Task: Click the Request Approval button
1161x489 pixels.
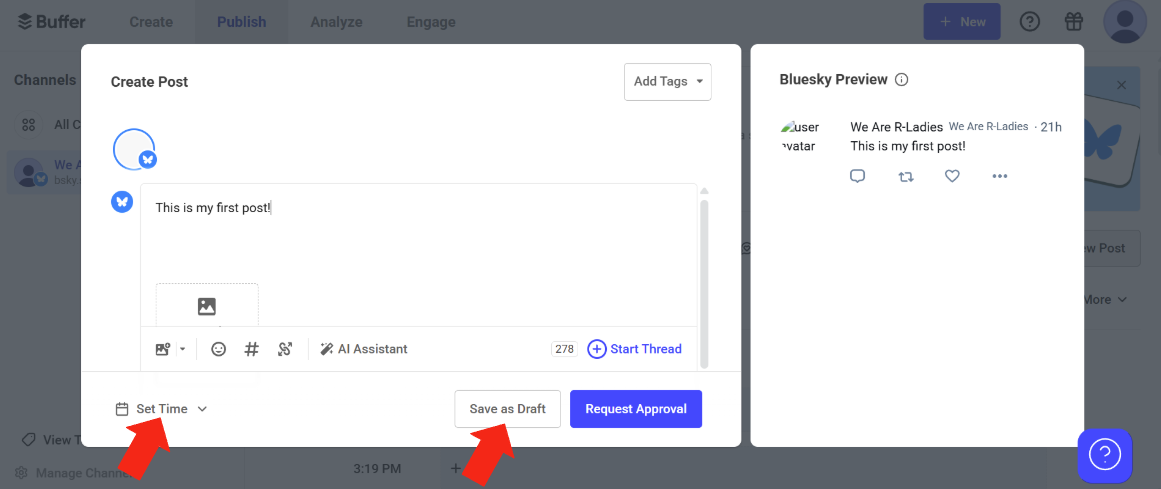Action: pos(636,409)
